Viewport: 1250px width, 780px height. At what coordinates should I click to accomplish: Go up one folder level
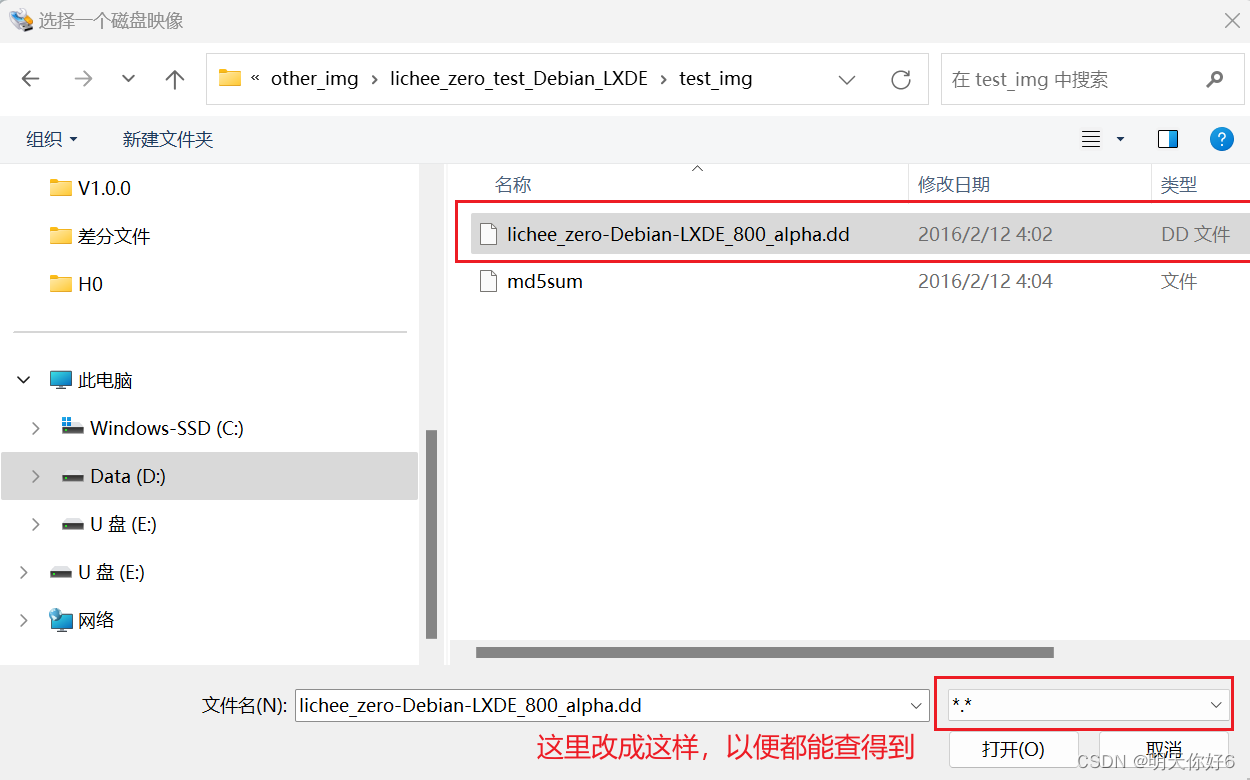pos(174,78)
